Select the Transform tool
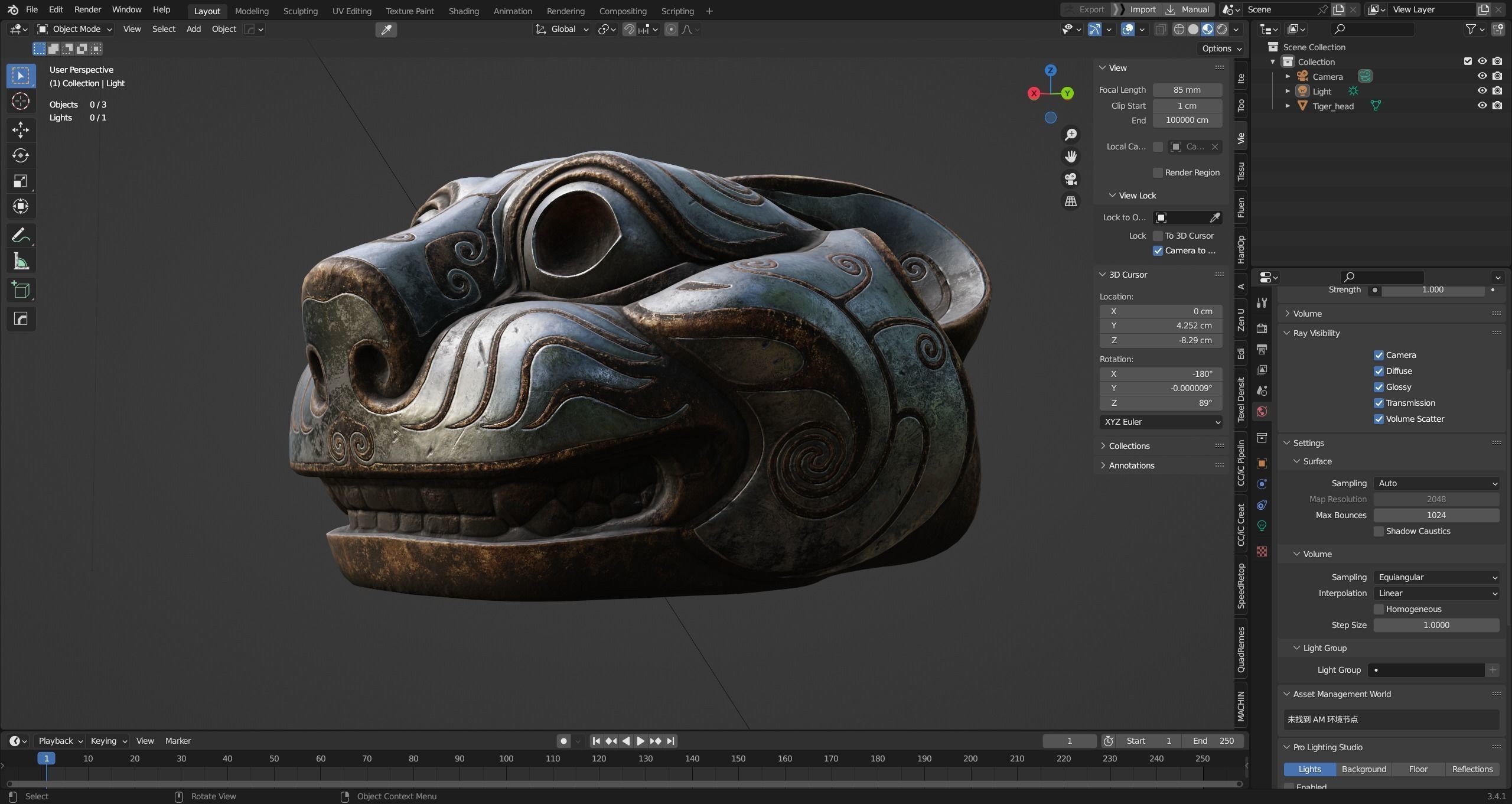 pos(21,206)
